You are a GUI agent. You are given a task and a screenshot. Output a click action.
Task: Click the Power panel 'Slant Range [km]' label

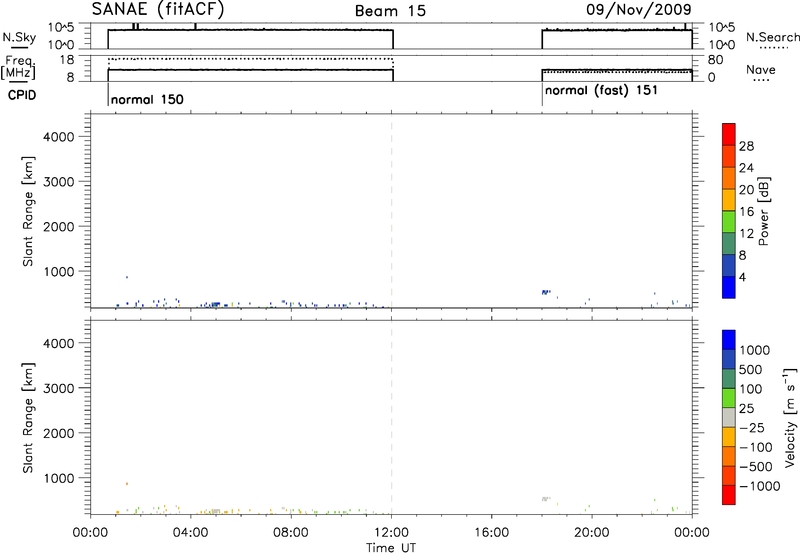tap(28, 211)
